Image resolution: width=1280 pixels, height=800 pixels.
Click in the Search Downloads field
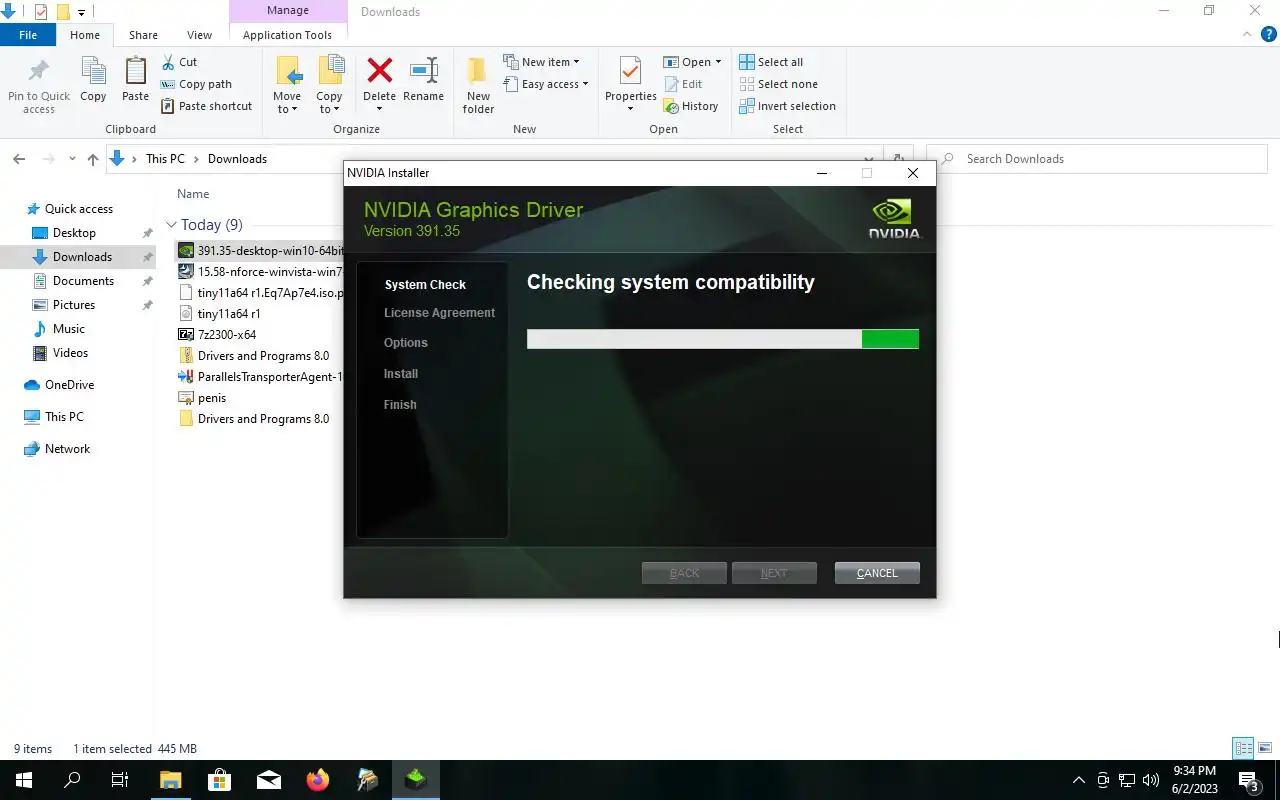coord(1097,159)
